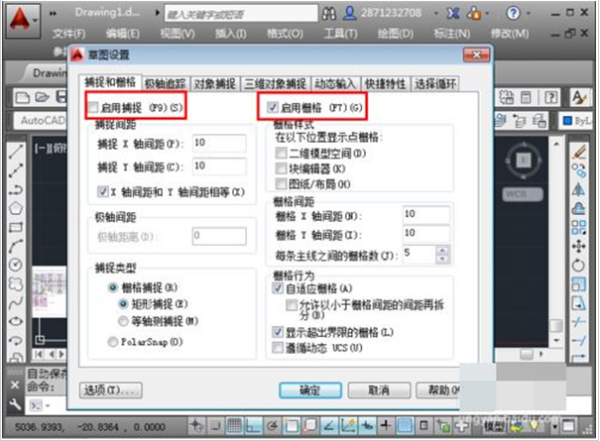The width and height of the screenshot is (600, 441).
Task: Toggle the ortho mode status bar icon
Action: [x=253, y=425]
